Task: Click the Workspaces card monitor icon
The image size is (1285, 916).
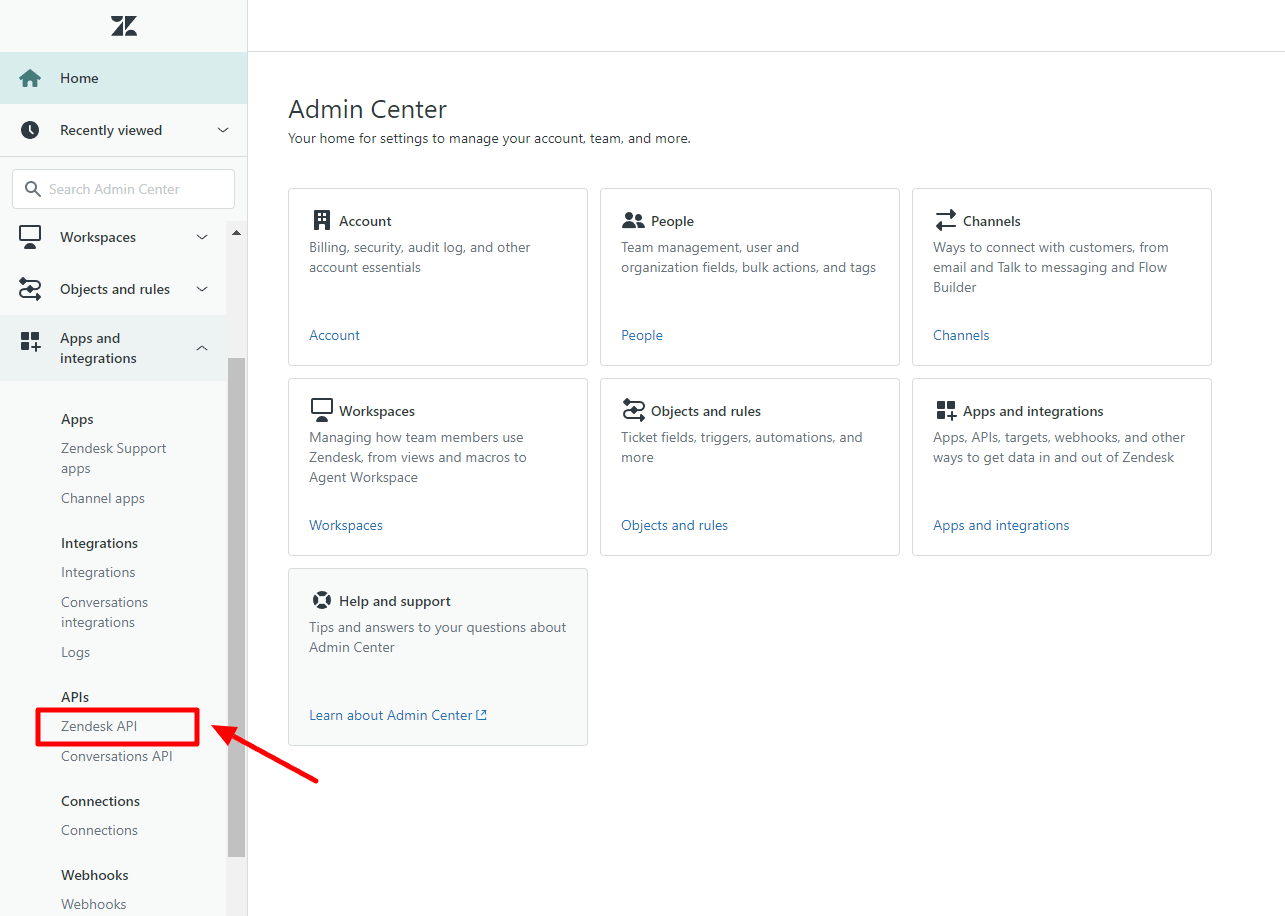Action: (321, 410)
